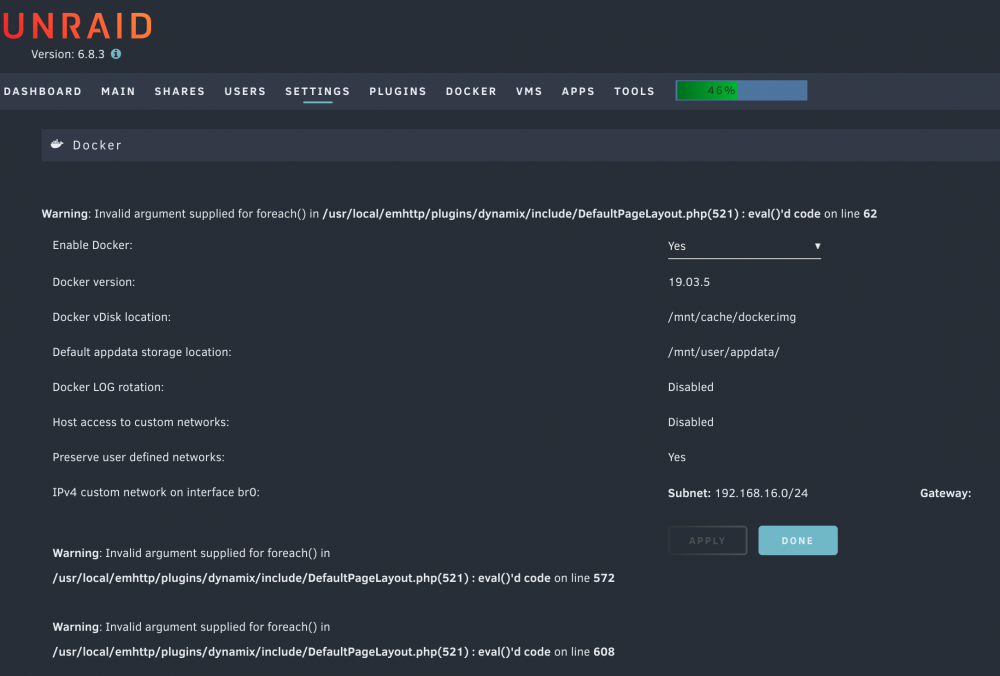This screenshot has height=676, width=1000.
Task: Click the 46% progress bar
Action: pyautogui.click(x=741, y=91)
